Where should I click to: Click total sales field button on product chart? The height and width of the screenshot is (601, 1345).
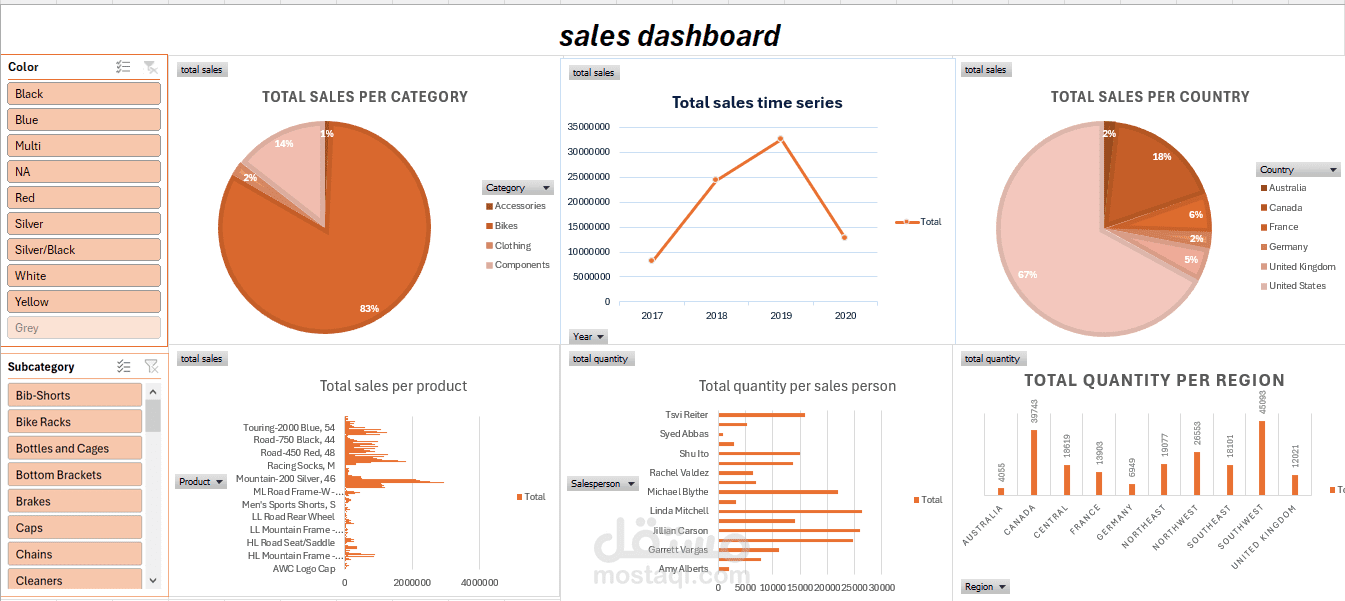(202, 358)
